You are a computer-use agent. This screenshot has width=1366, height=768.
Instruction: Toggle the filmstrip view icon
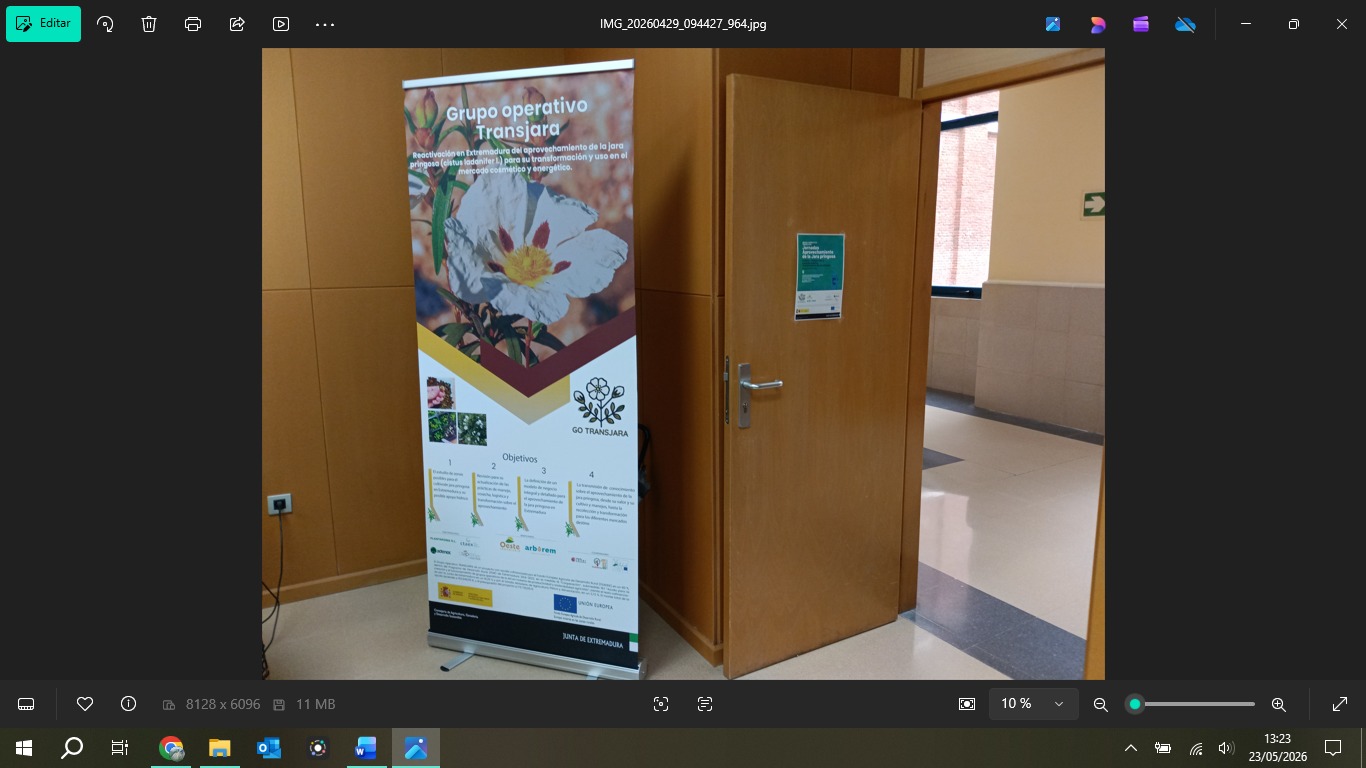pos(26,704)
